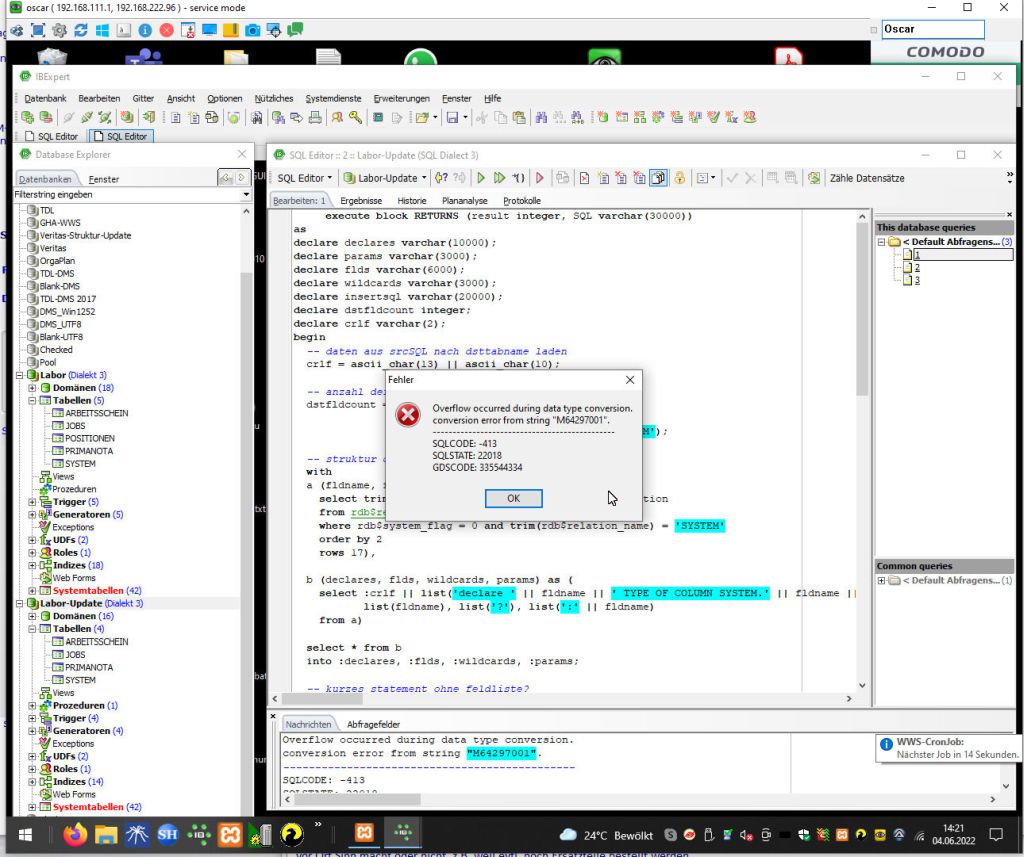Run execute-and-fetch-all double play icon
This screenshot has width=1024, height=857.
point(500,178)
